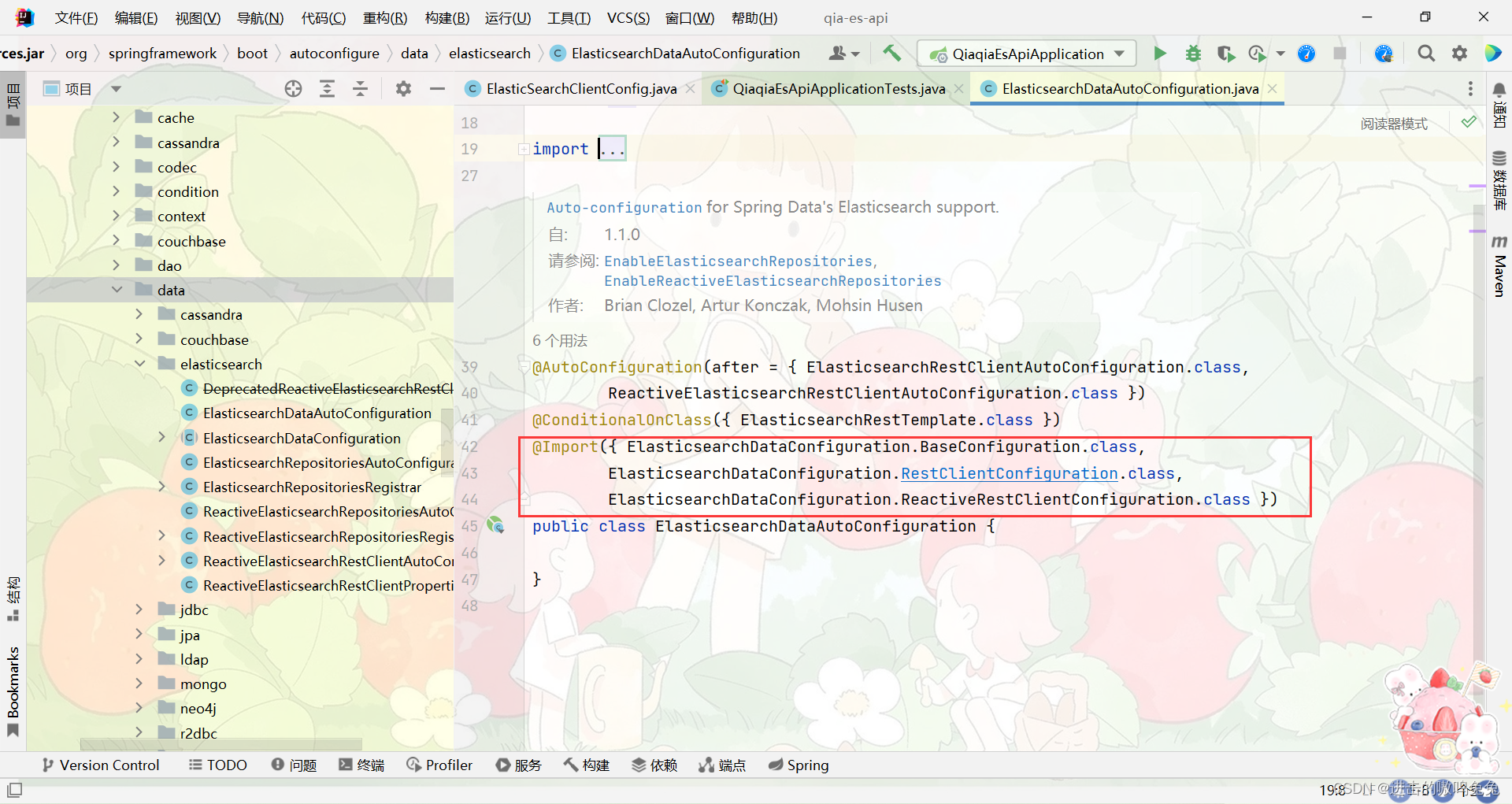The width and height of the screenshot is (1512, 804).
Task: Open the 导航(N) menu
Action: (260, 17)
